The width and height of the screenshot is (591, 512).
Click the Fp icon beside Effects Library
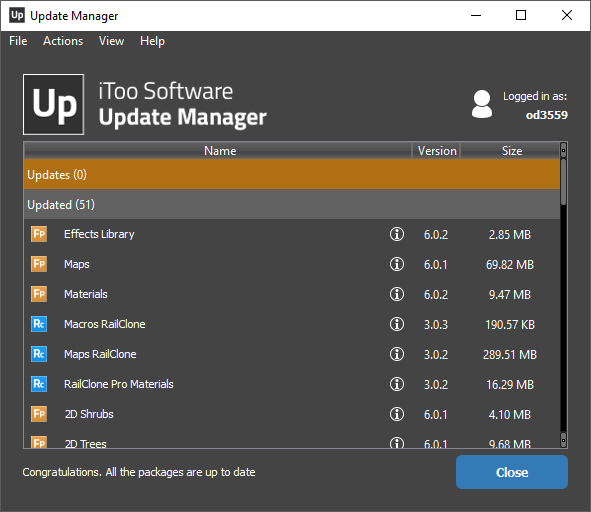39,234
